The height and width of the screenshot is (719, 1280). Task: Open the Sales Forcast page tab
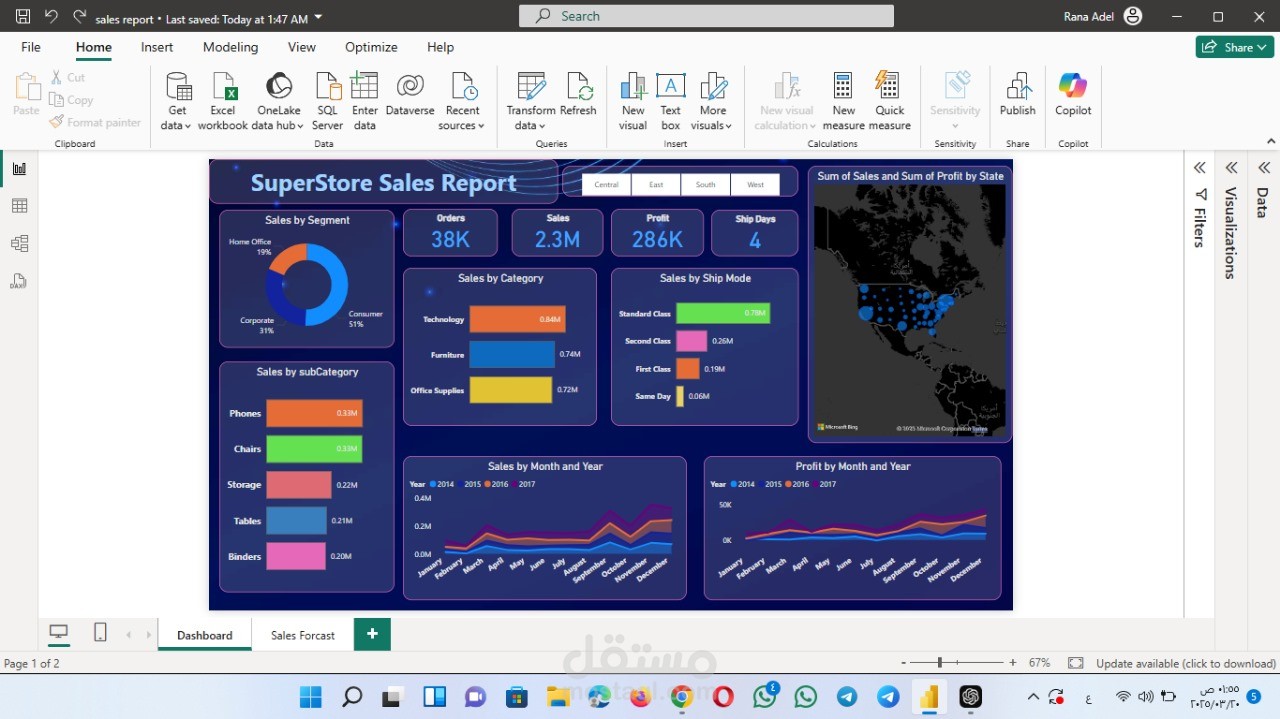click(x=302, y=635)
